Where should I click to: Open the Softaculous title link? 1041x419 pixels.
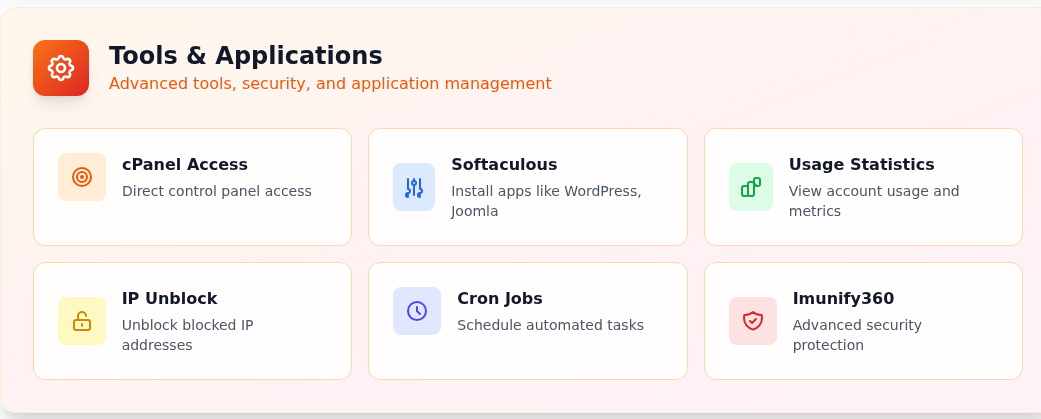[504, 165]
